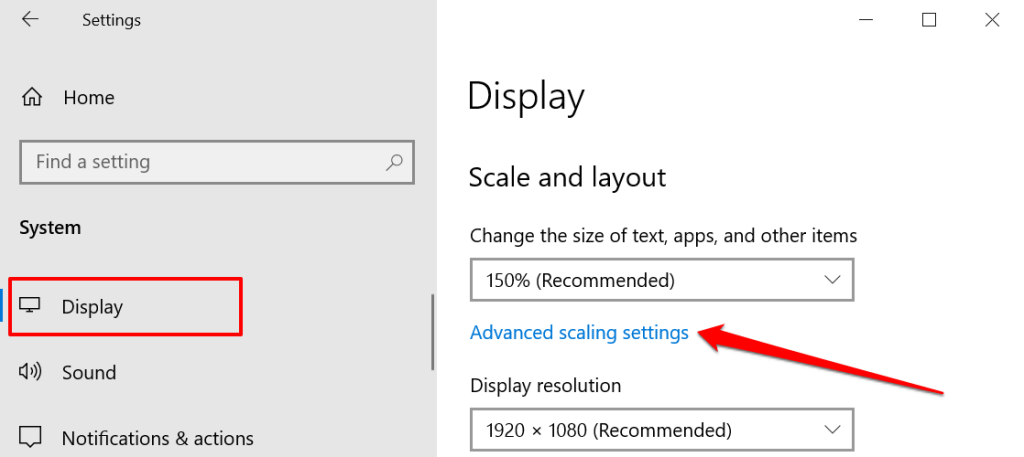The image size is (1024, 457).
Task: Close the Settings window
Action: tap(991, 19)
